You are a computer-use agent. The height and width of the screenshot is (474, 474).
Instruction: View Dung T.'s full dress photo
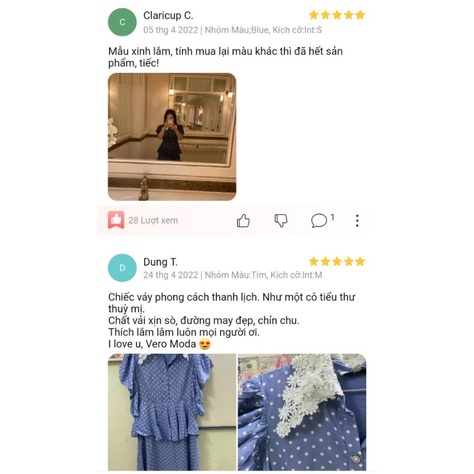click(172, 412)
